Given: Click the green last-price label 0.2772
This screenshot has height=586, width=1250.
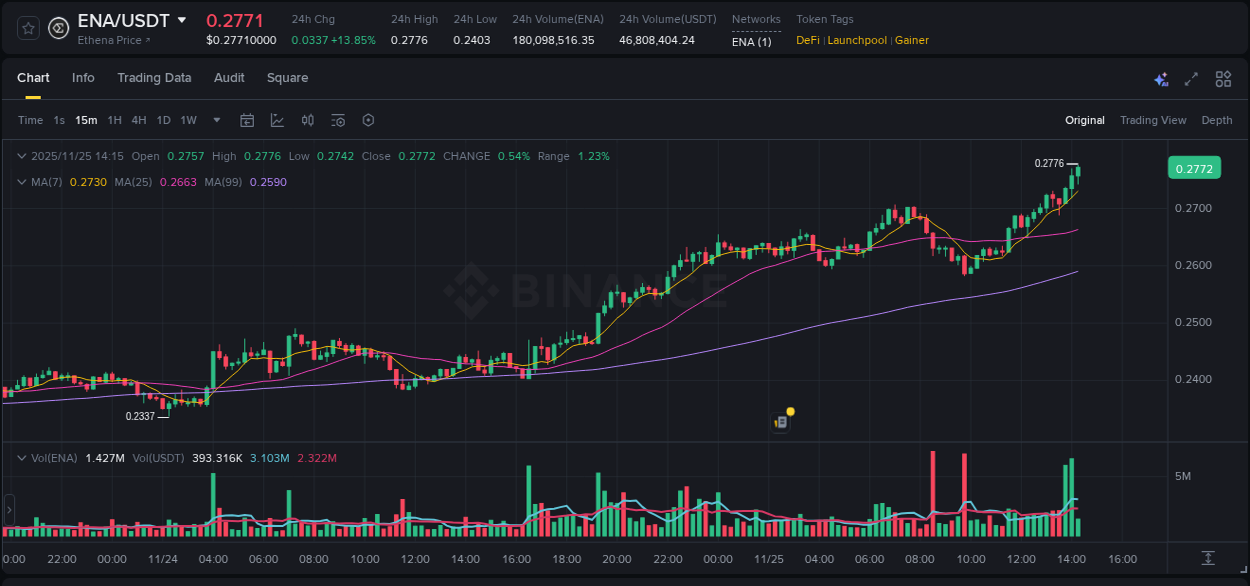Looking at the screenshot, I should pos(1194,168).
